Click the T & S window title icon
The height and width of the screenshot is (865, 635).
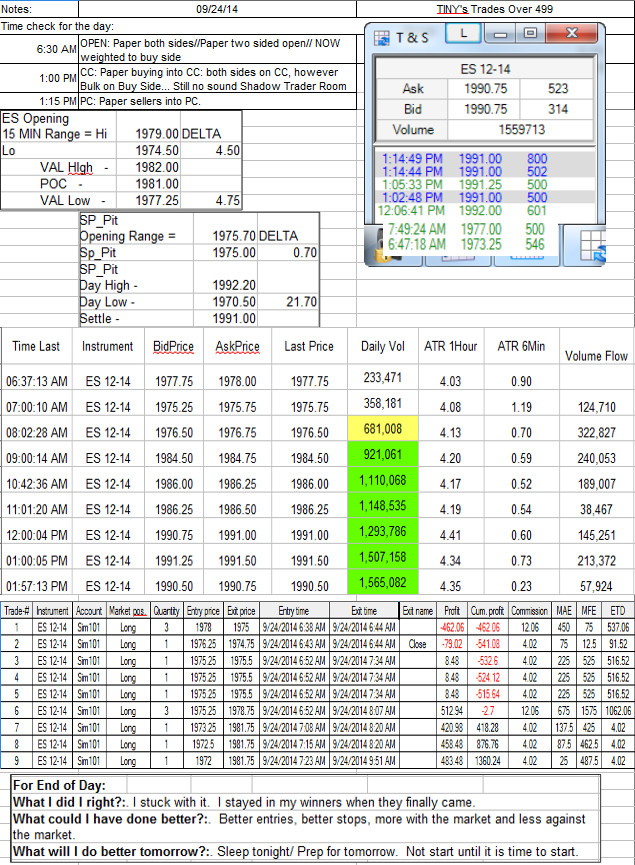382,38
